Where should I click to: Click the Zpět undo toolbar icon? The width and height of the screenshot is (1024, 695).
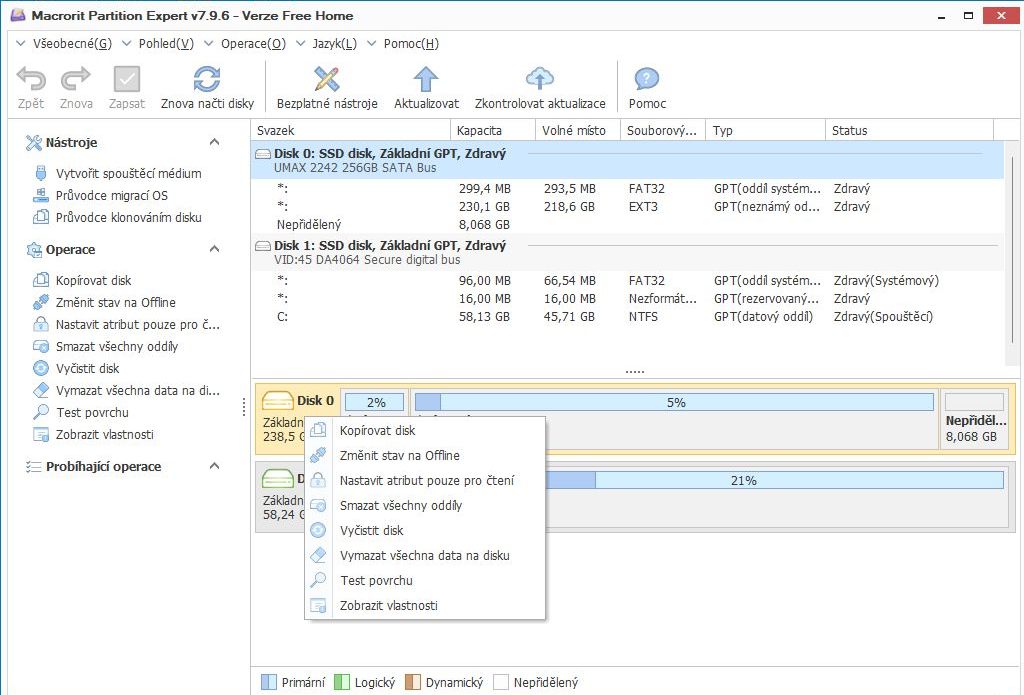pyautogui.click(x=31, y=81)
